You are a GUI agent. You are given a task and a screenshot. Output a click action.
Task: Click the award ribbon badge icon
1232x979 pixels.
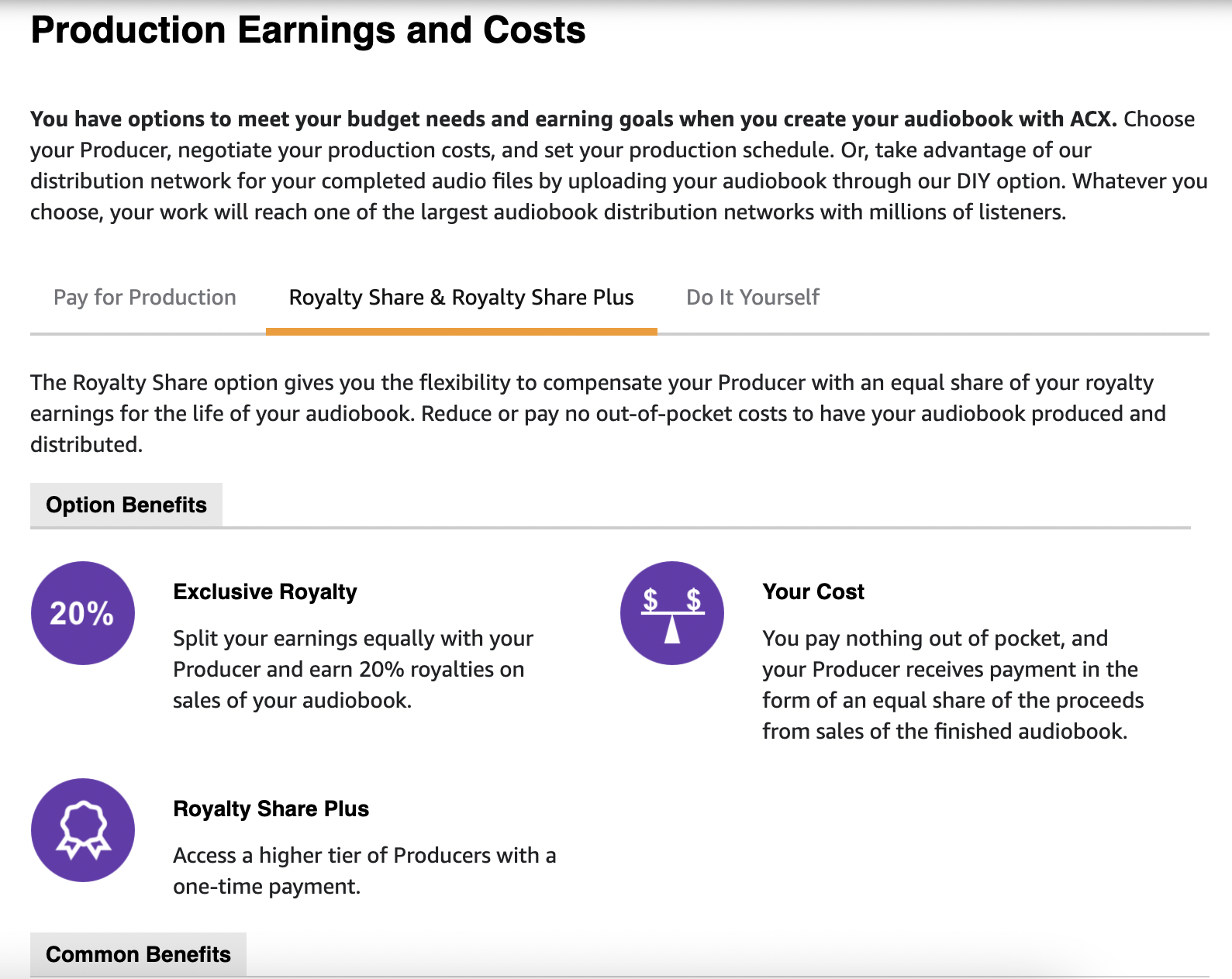tap(83, 830)
